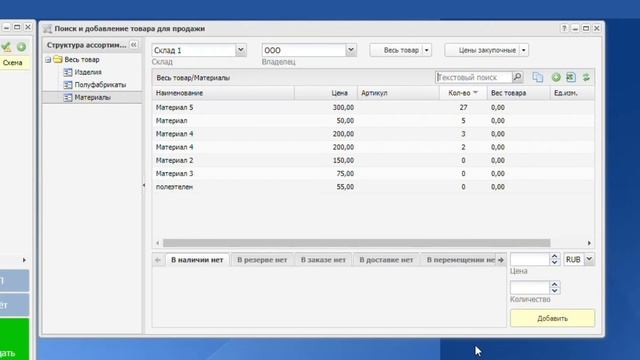Viewport: 640px width, 360px height.
Task: Click the green refresh arrows icon
Action: click(586, 77)
